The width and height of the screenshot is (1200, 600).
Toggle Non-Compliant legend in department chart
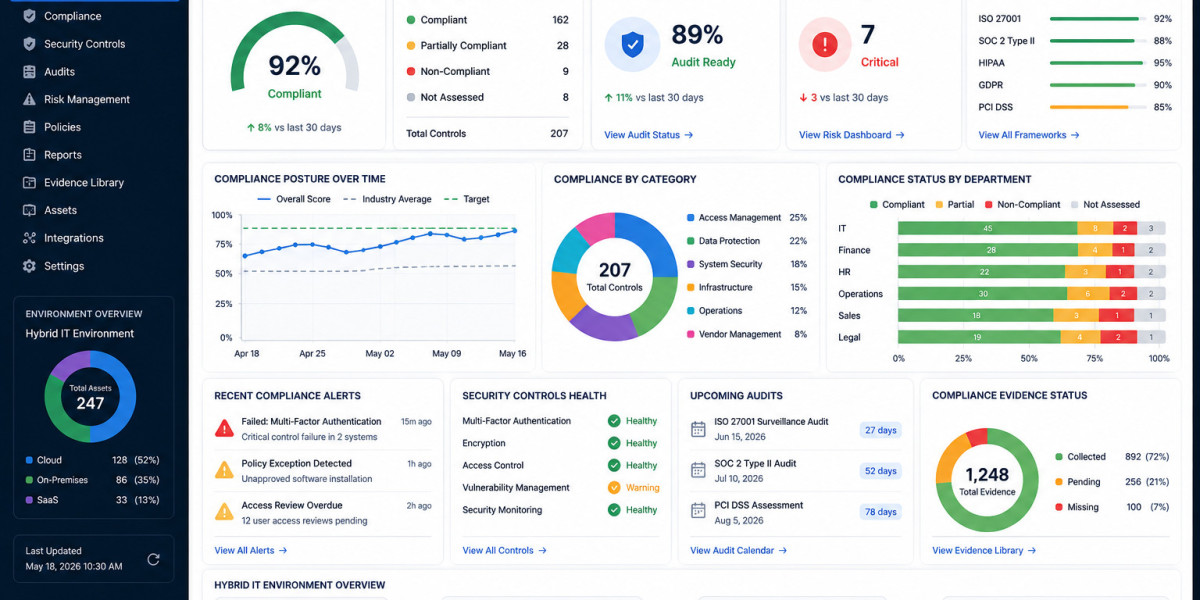1022,204
